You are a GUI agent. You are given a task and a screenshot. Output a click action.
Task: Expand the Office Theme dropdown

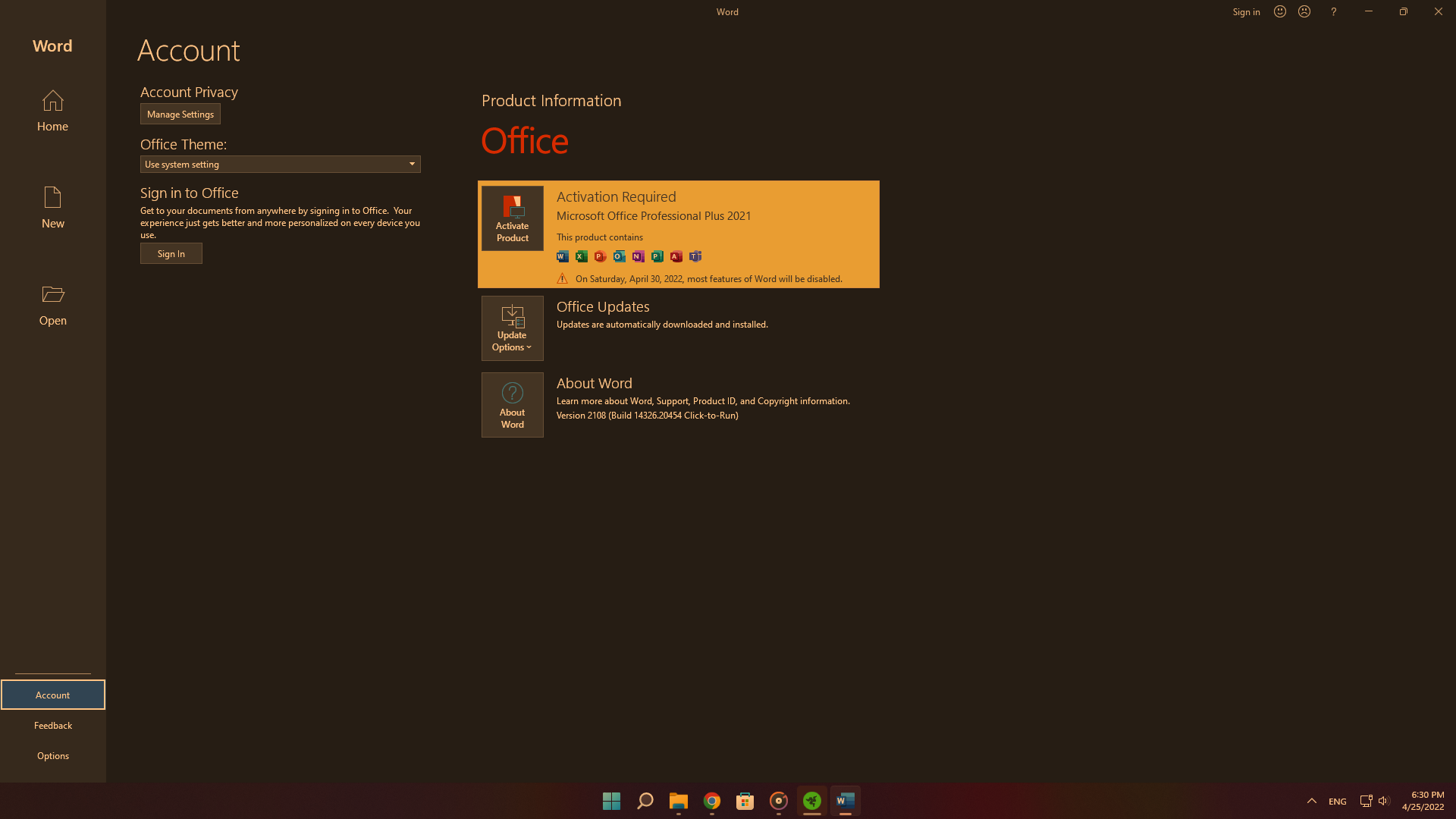tap(281, 164)
